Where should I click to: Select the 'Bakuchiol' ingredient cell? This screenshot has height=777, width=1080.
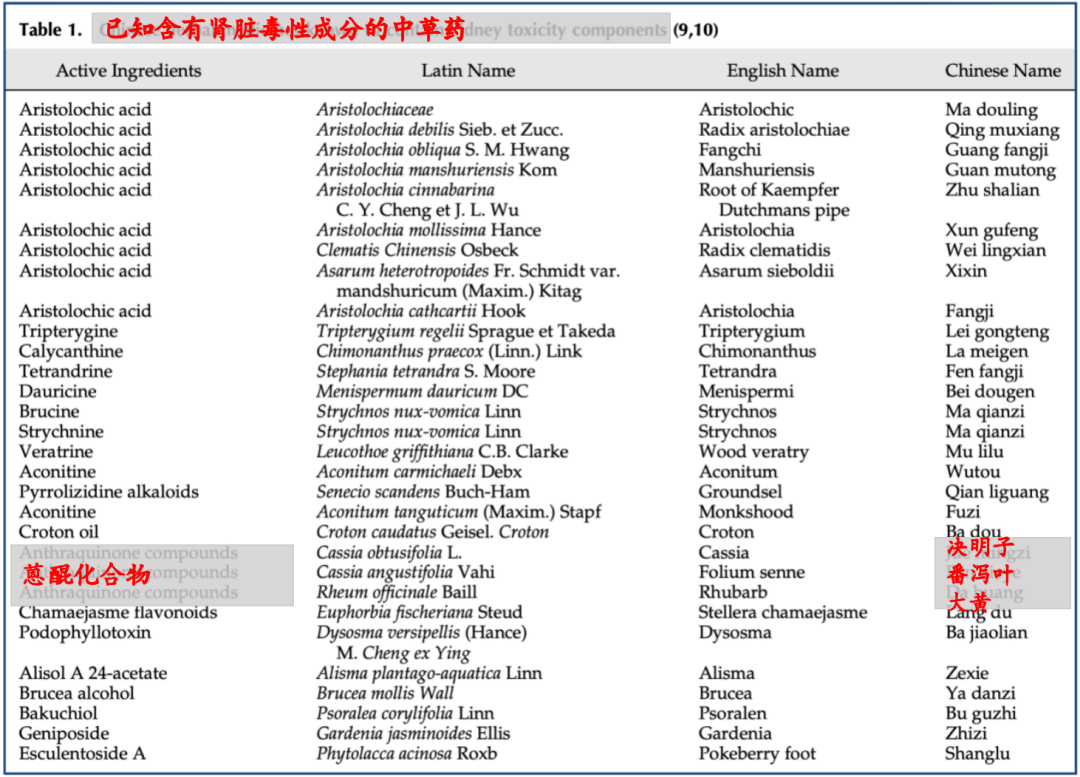coord(58,713)
